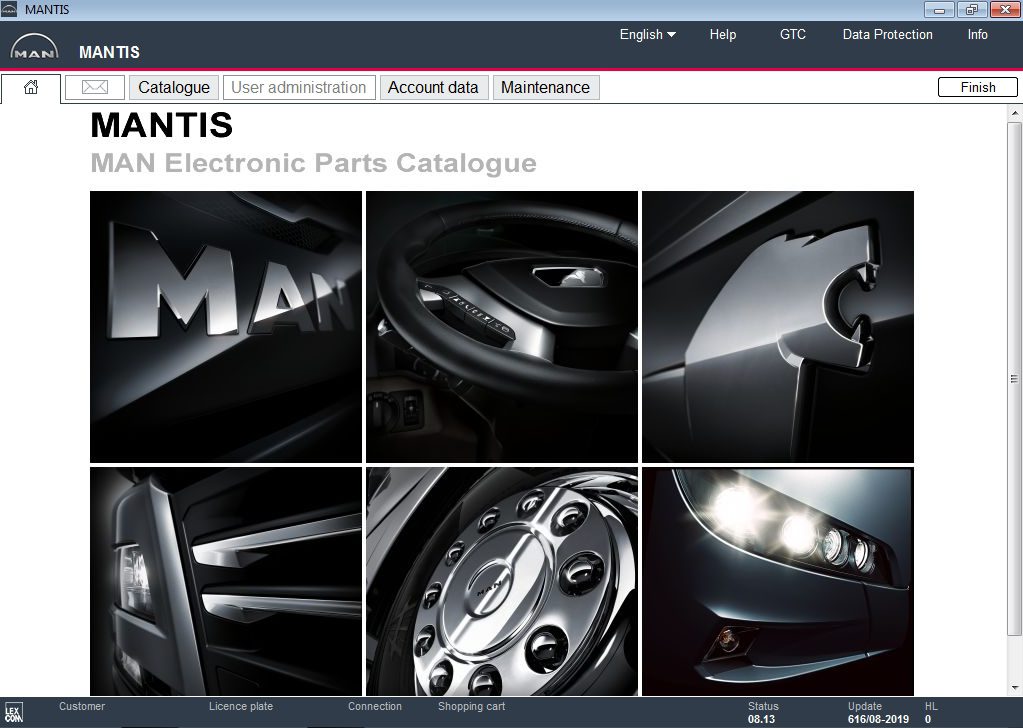Expand the language selector chevron
Viewport: 1023px width, 728px height.
point(670,34)
